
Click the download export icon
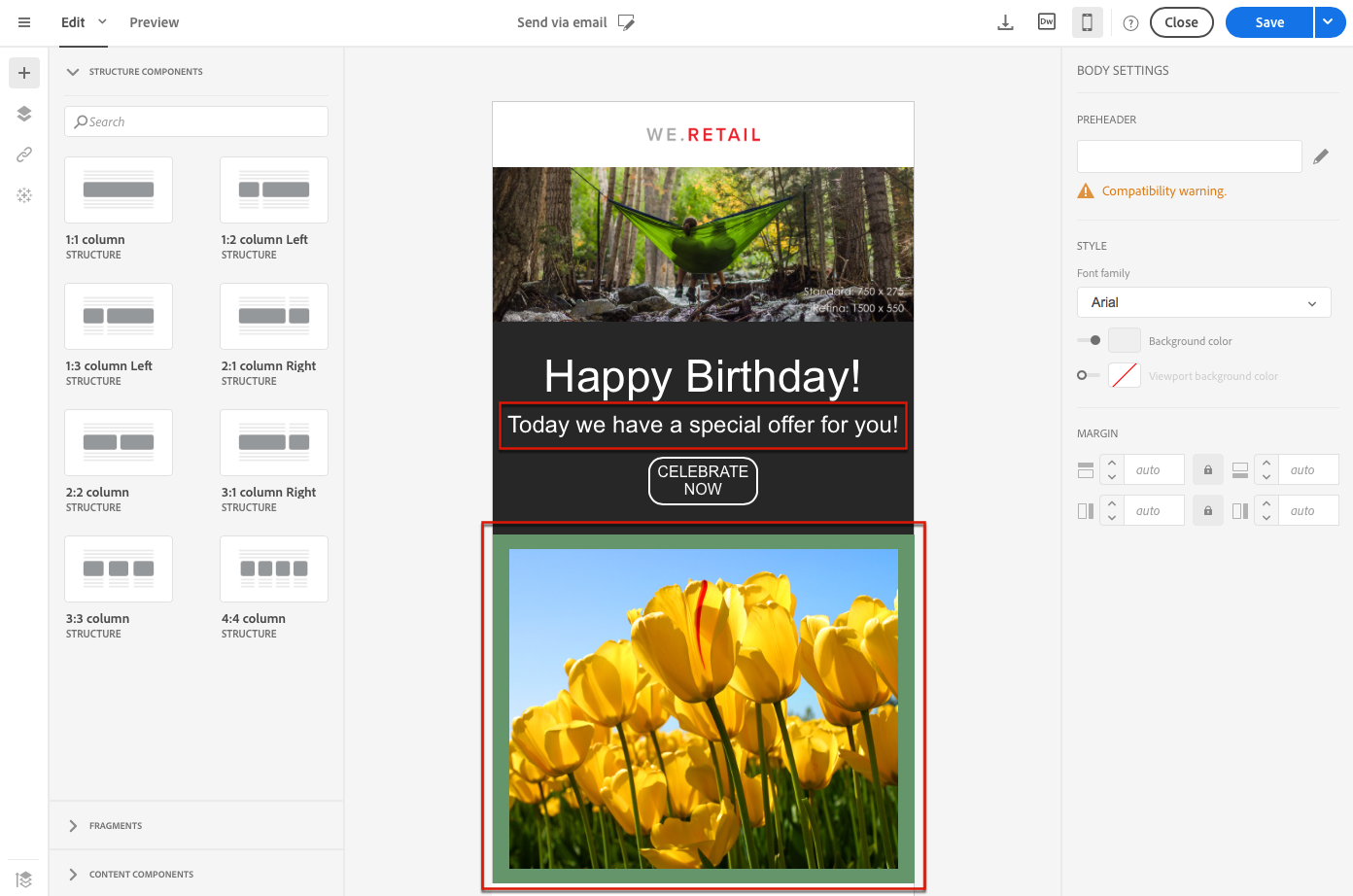click(1006, 22)
